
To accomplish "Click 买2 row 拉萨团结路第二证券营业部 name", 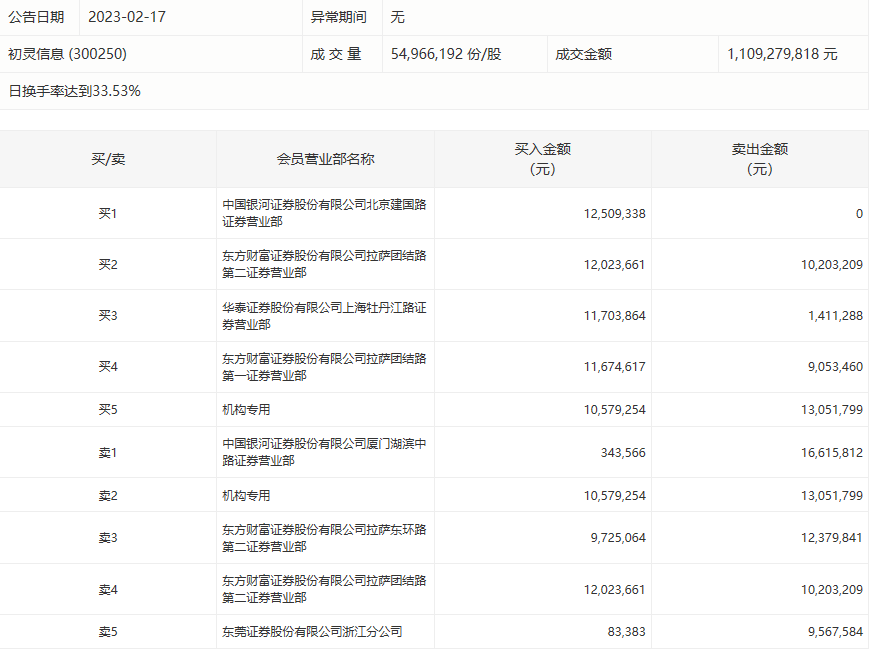I will pos(325,264).
